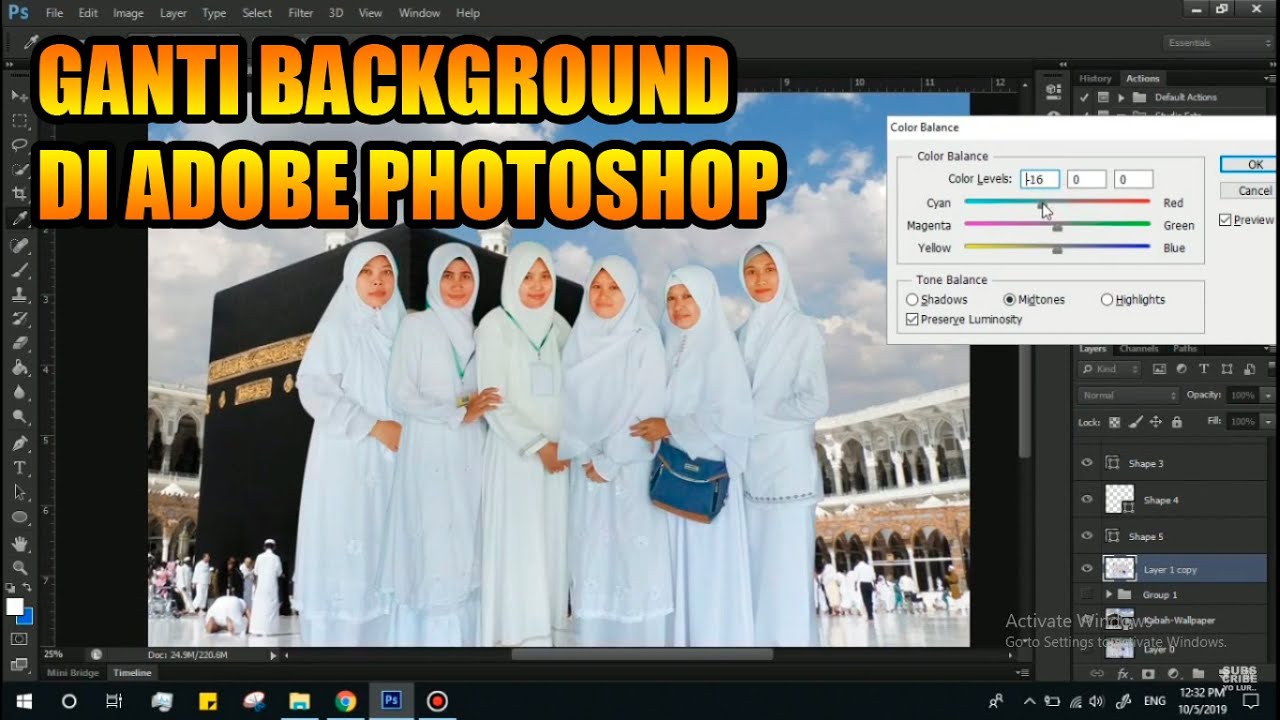Open the Window menu
Image resolution: width=1280 pixels, height=720 pixels.
[419, 13]
